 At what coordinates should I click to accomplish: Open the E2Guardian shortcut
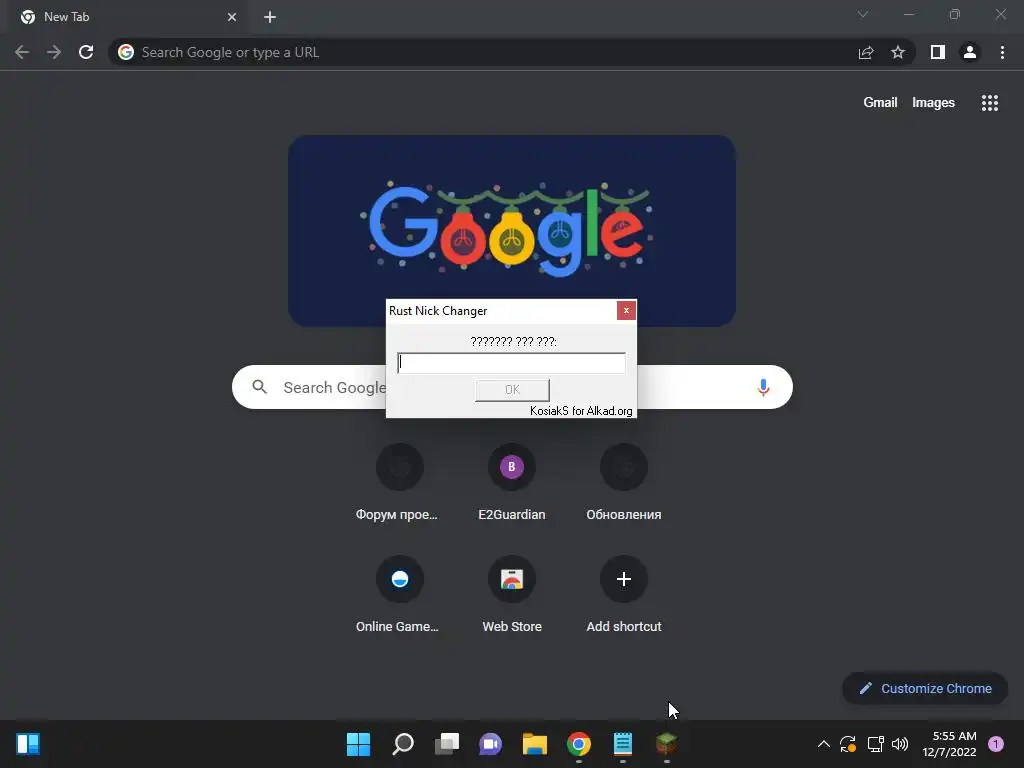pos(511,483)
